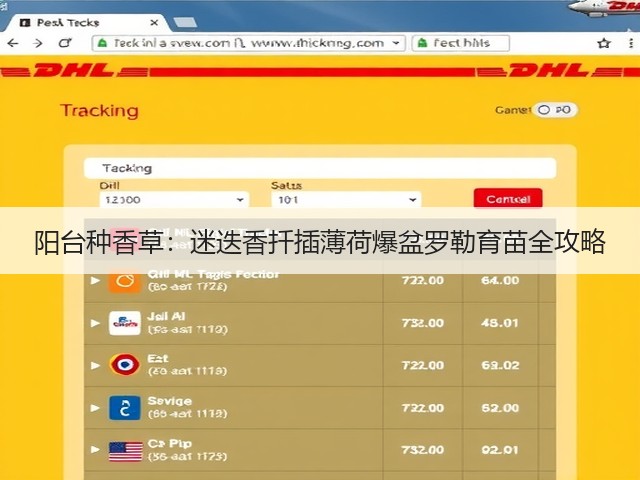Image resolution: width=640 pixels, height=480 pixels.
Task: Expand the Ca Pip row arrow
Action: tap(95, 449)
